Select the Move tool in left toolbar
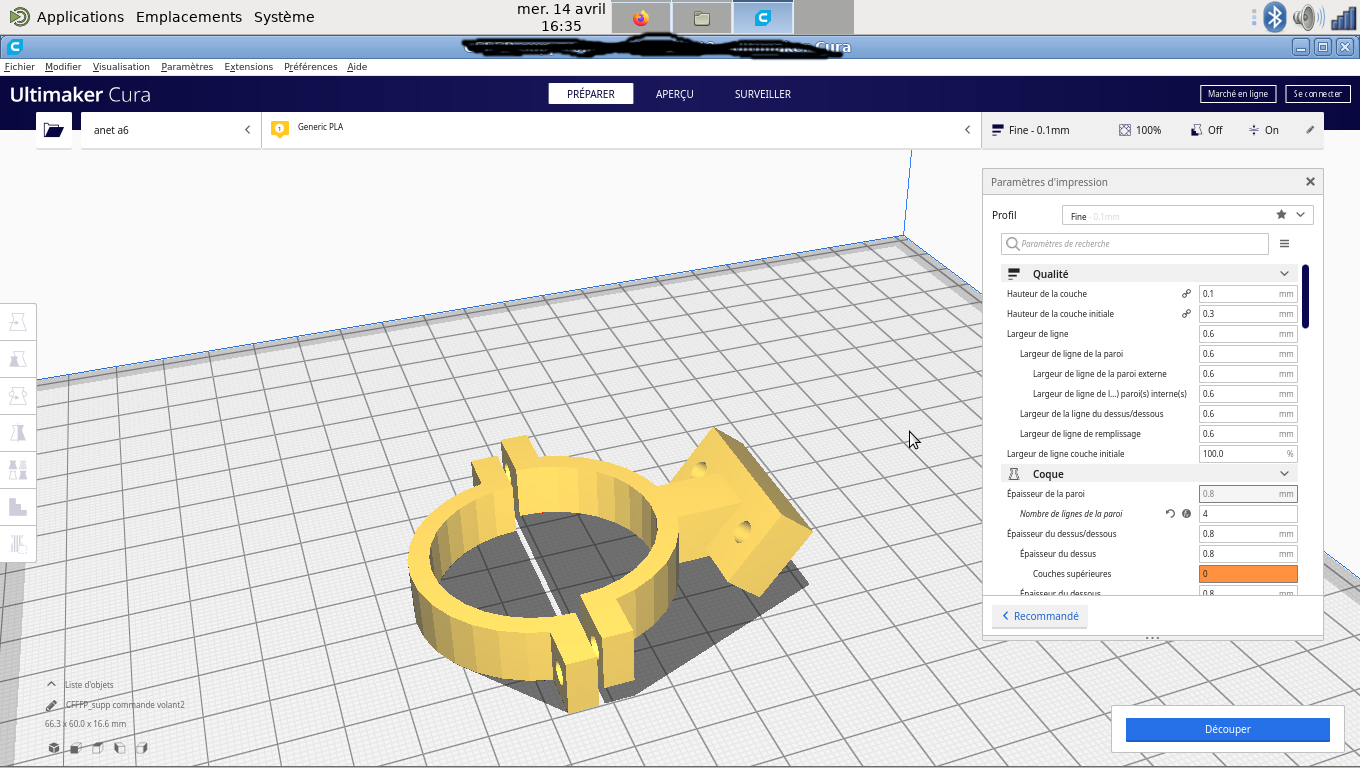The image size is (1360, 768). [18, 322]
